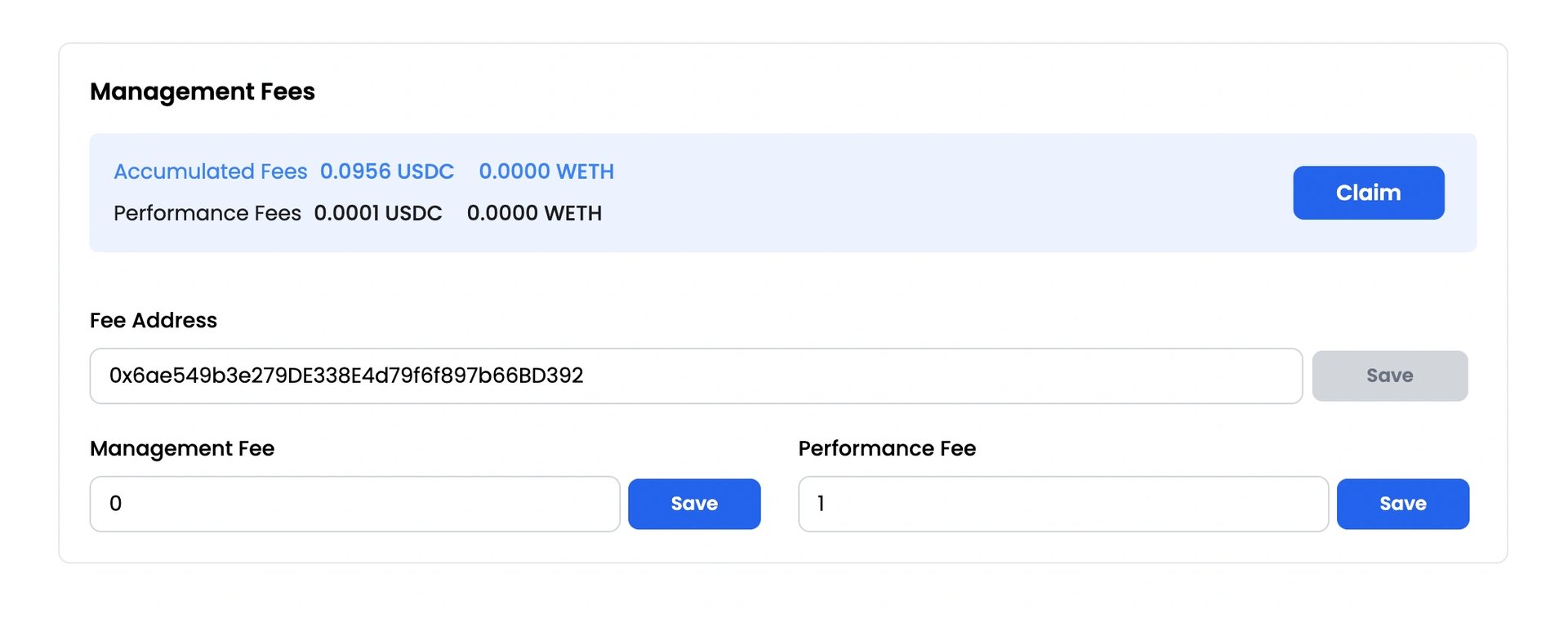Select the 0.0956 USDC accumulated amount
This screenshot has width=1568, height=618.
click(x=386, y=171)
